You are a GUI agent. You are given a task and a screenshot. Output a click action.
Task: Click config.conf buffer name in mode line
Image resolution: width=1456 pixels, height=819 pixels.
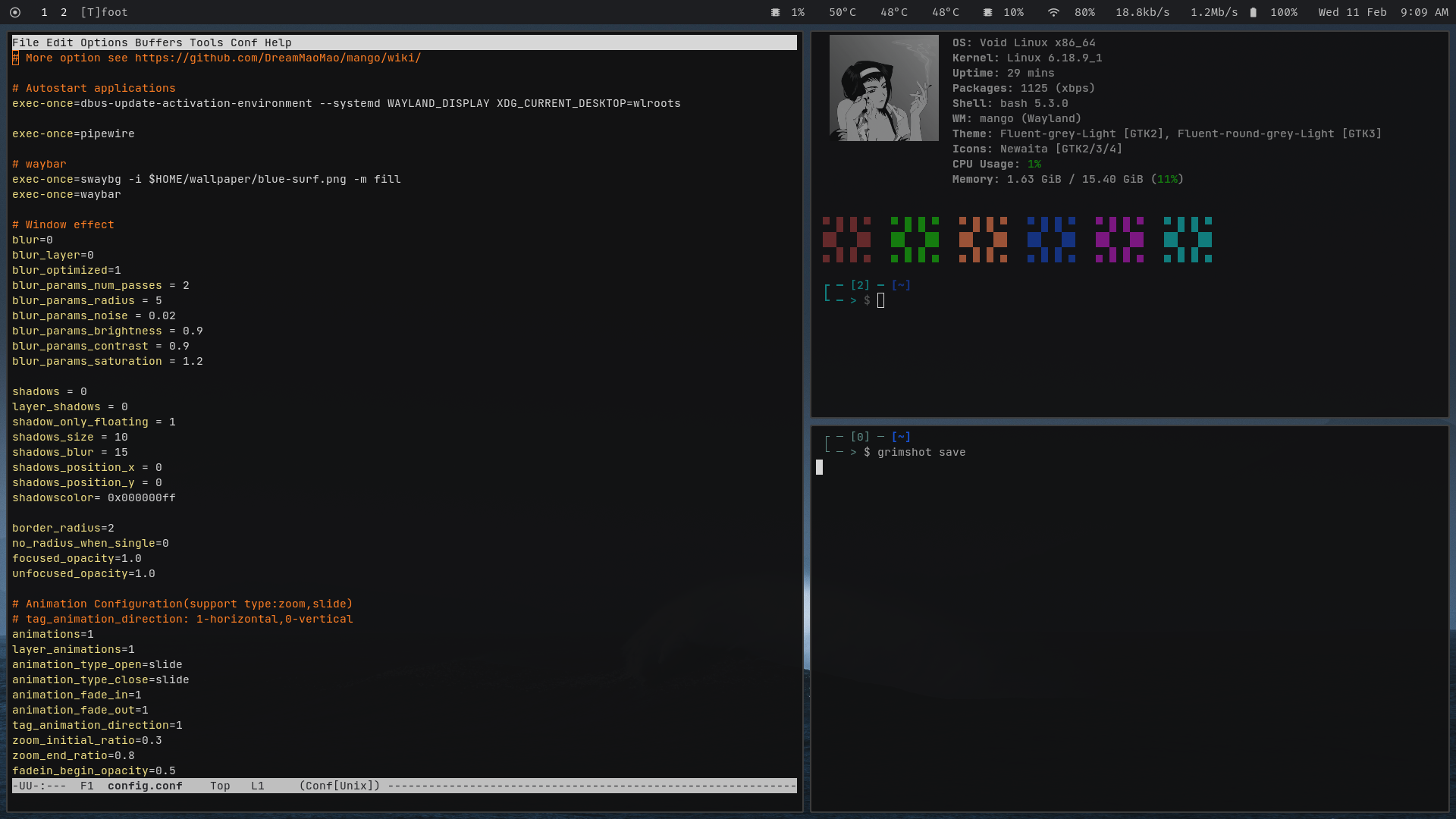coord(145,786)
